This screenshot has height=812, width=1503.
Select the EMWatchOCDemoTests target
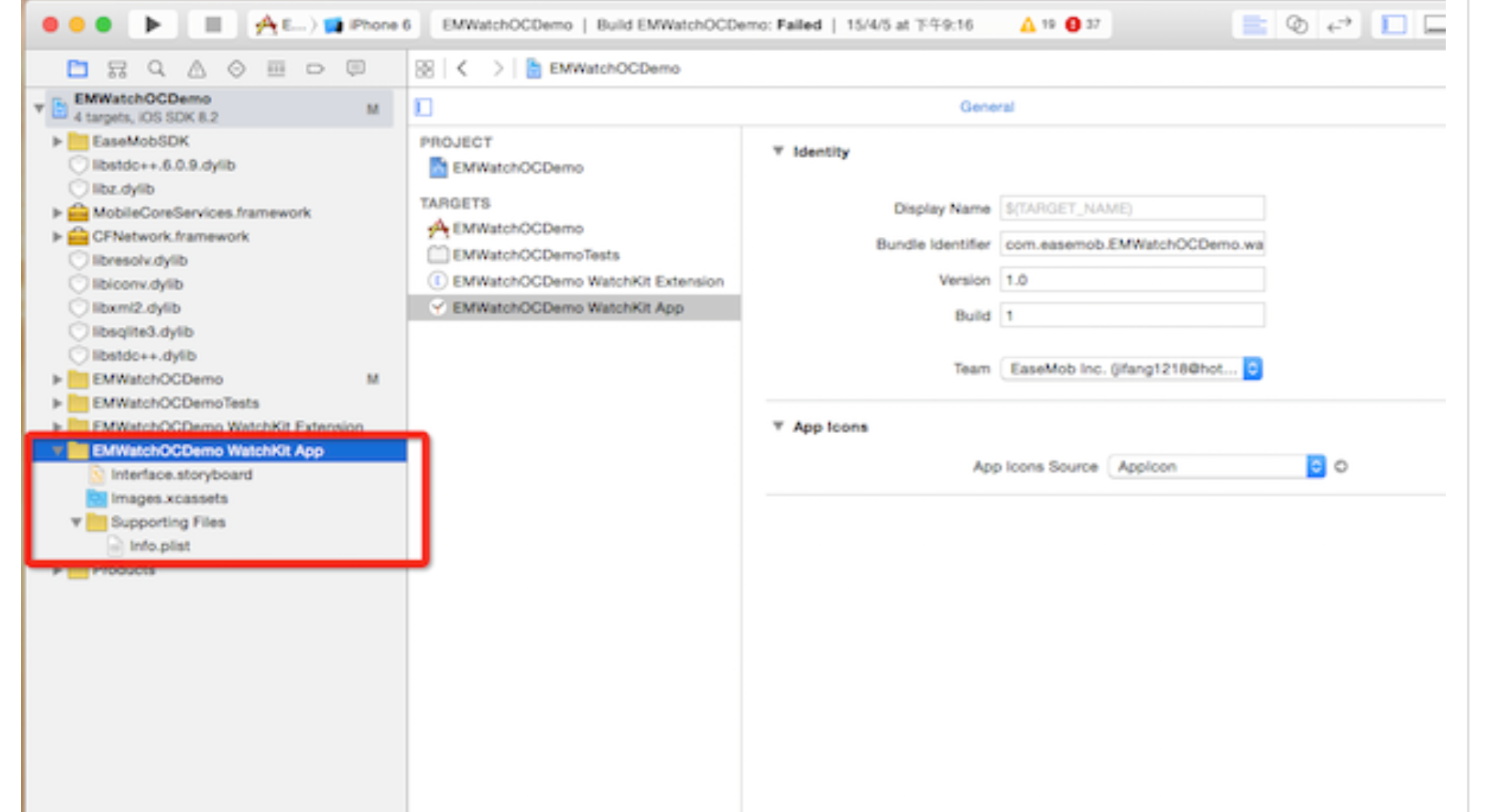pos(536,255)
